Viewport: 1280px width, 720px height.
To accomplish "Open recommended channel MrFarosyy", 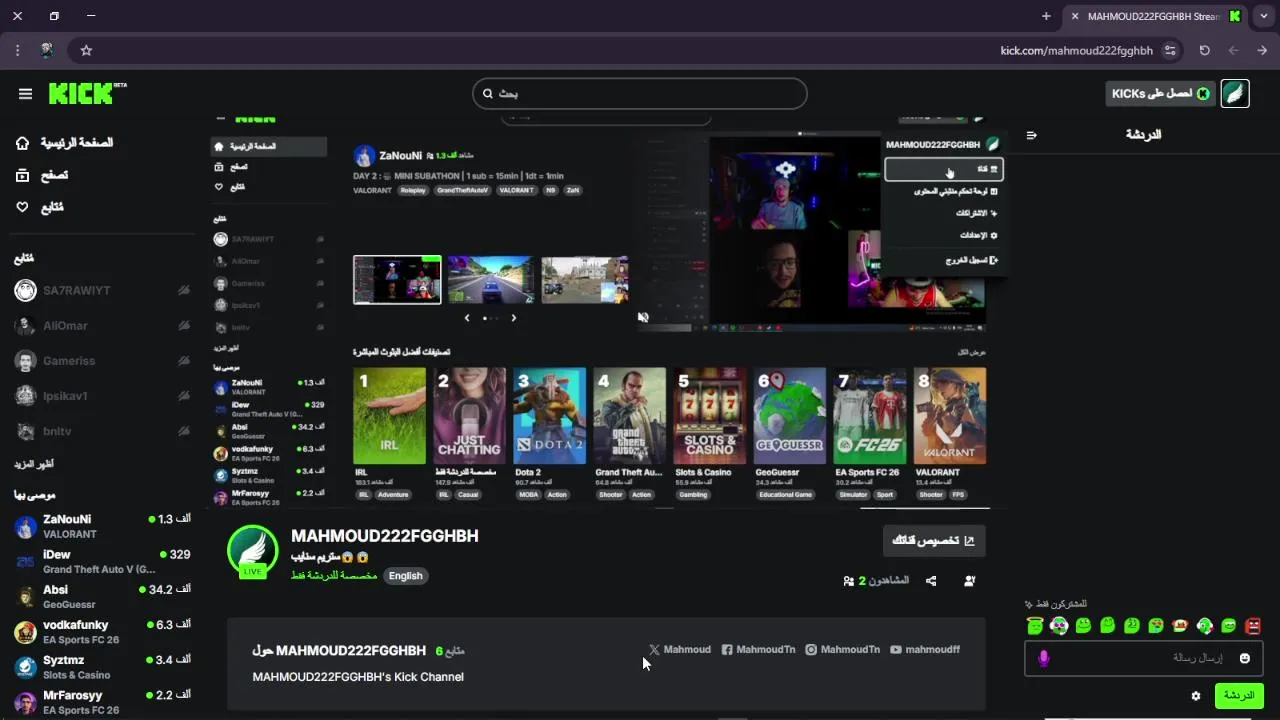I will tap(102, 702).
